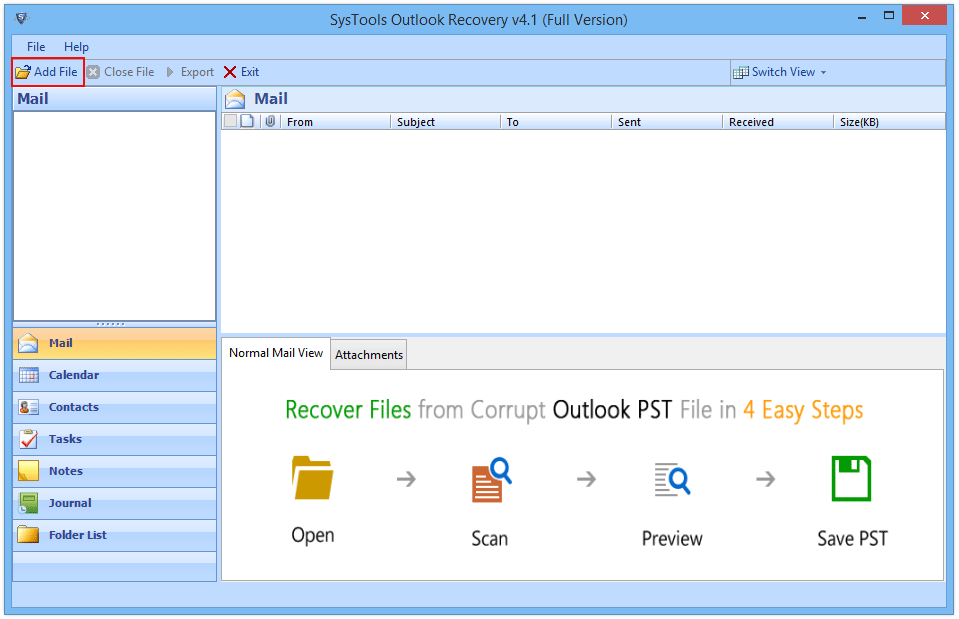Switch to the Attachments tab
The width and height of the screenshot is (959, 619).
[369, 355]
